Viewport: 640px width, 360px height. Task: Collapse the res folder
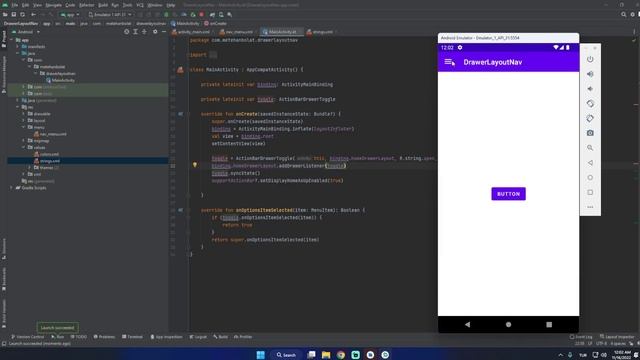(x=18, y=107)
